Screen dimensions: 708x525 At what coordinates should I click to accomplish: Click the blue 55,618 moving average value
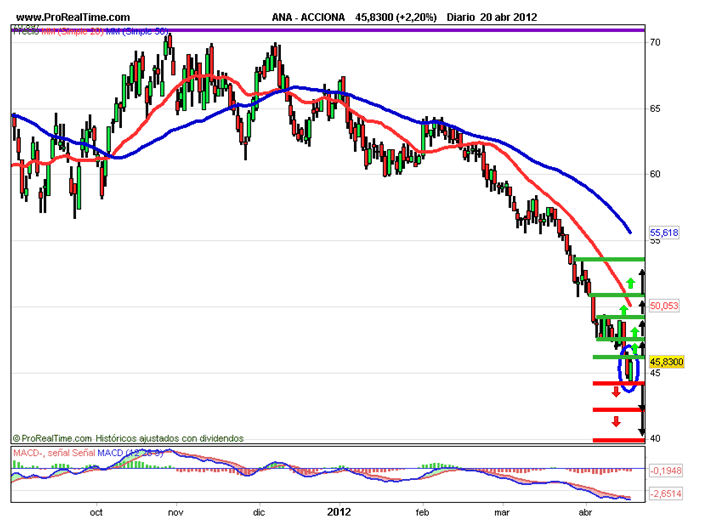(x=664, y=232)
